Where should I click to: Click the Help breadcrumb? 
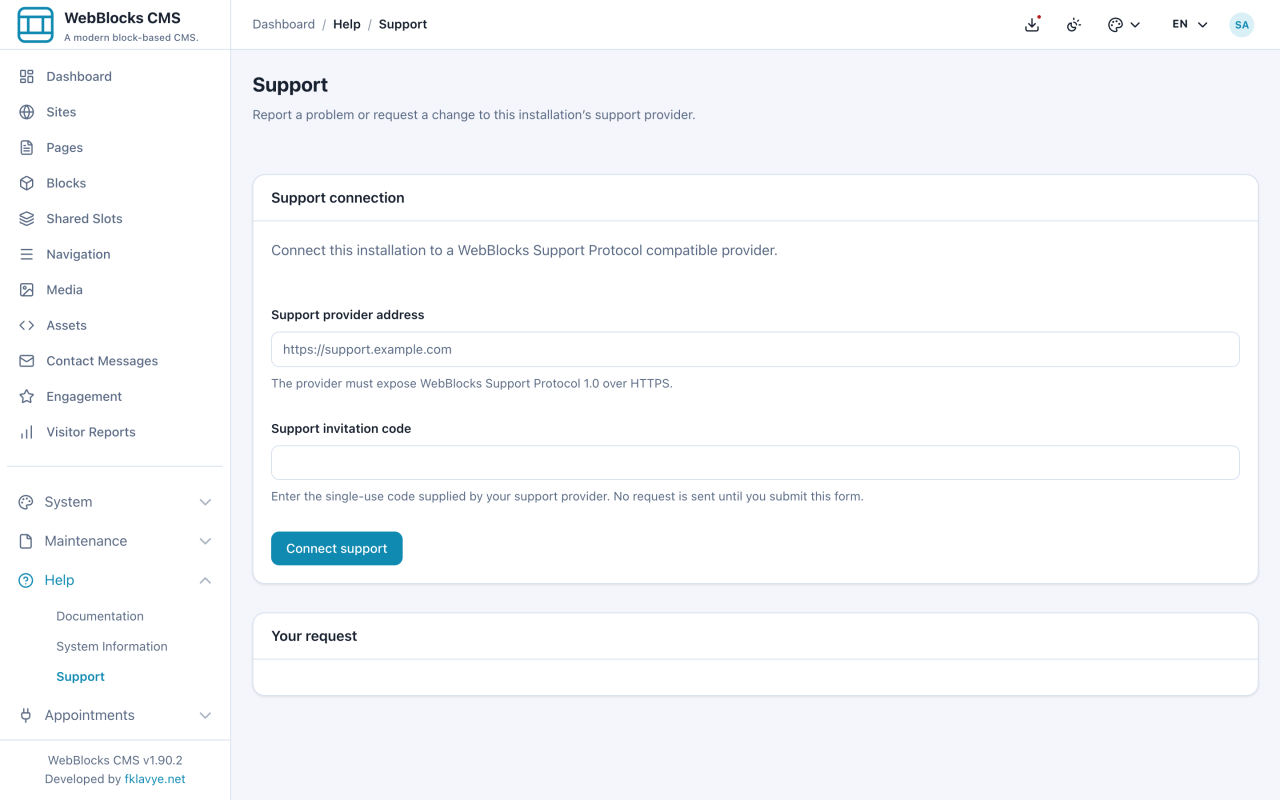(x=347, y=24)
